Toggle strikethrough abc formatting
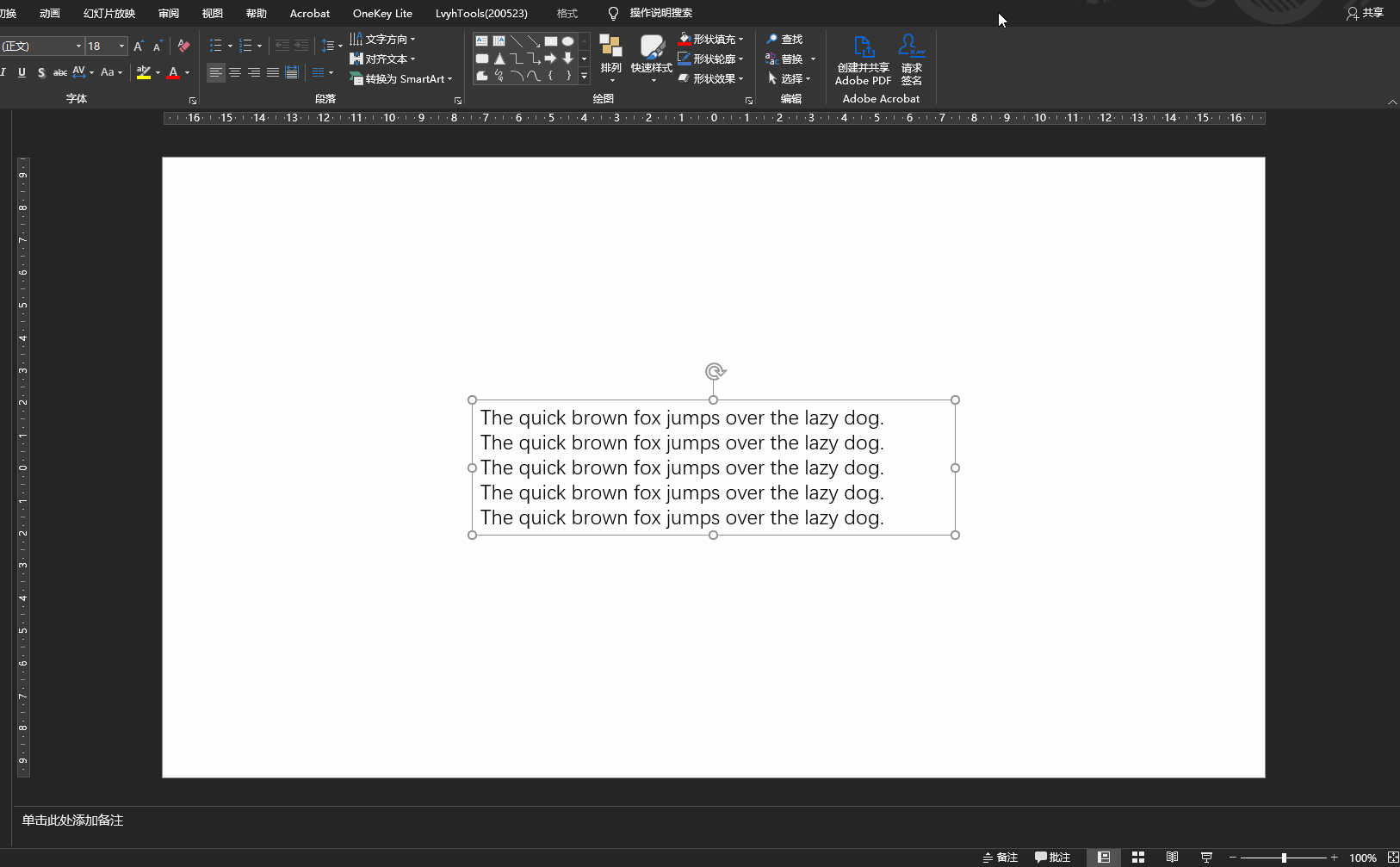The width and height of the screenshot is (1400, 867). (60, 72)
